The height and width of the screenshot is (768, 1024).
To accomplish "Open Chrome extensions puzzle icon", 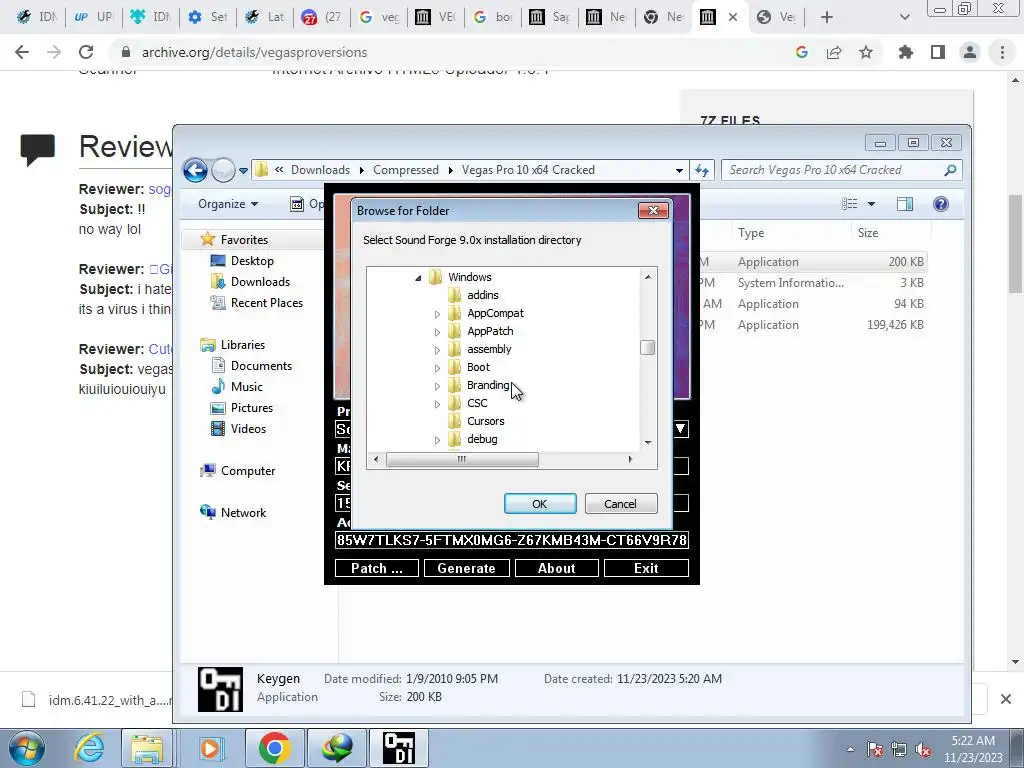I will [x=906, y=52].
